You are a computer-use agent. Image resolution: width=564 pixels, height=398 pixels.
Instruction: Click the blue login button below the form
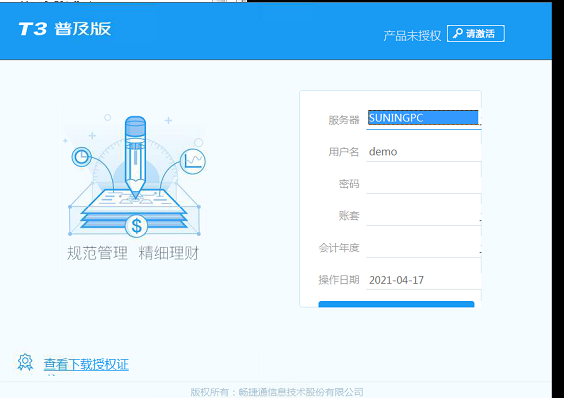(x=396, y=304)
